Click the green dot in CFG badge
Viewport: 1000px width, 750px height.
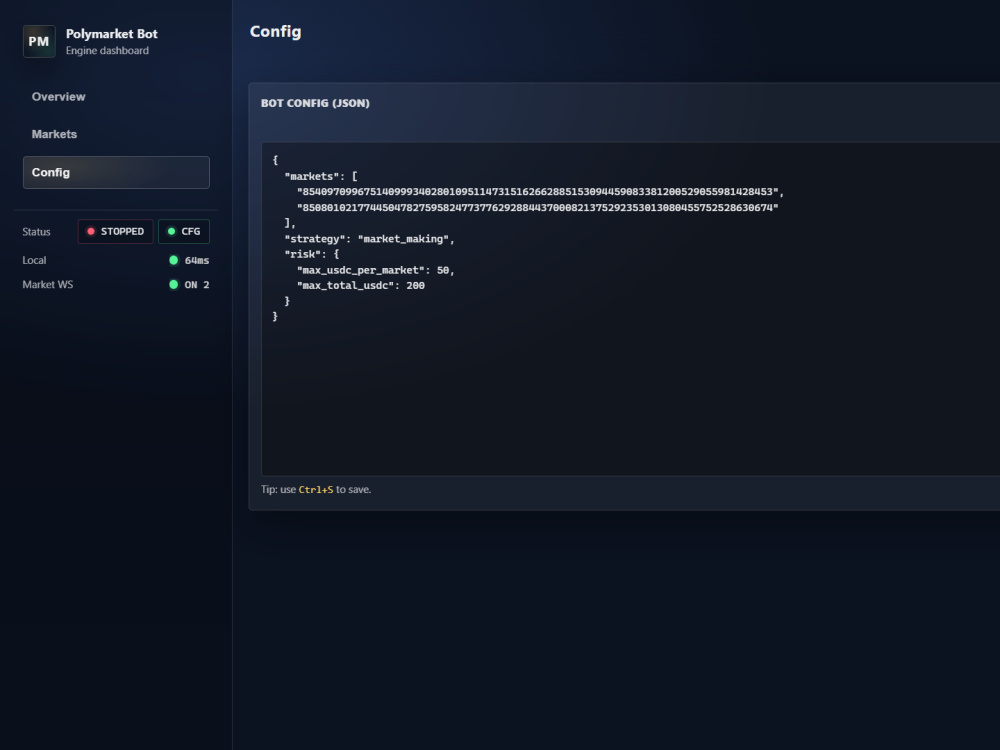[x=171, y=232]
